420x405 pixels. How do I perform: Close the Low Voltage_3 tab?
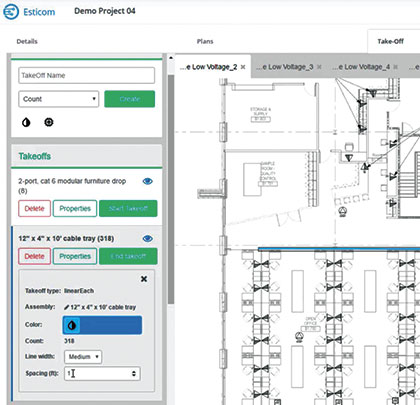[x=319, y=67]
